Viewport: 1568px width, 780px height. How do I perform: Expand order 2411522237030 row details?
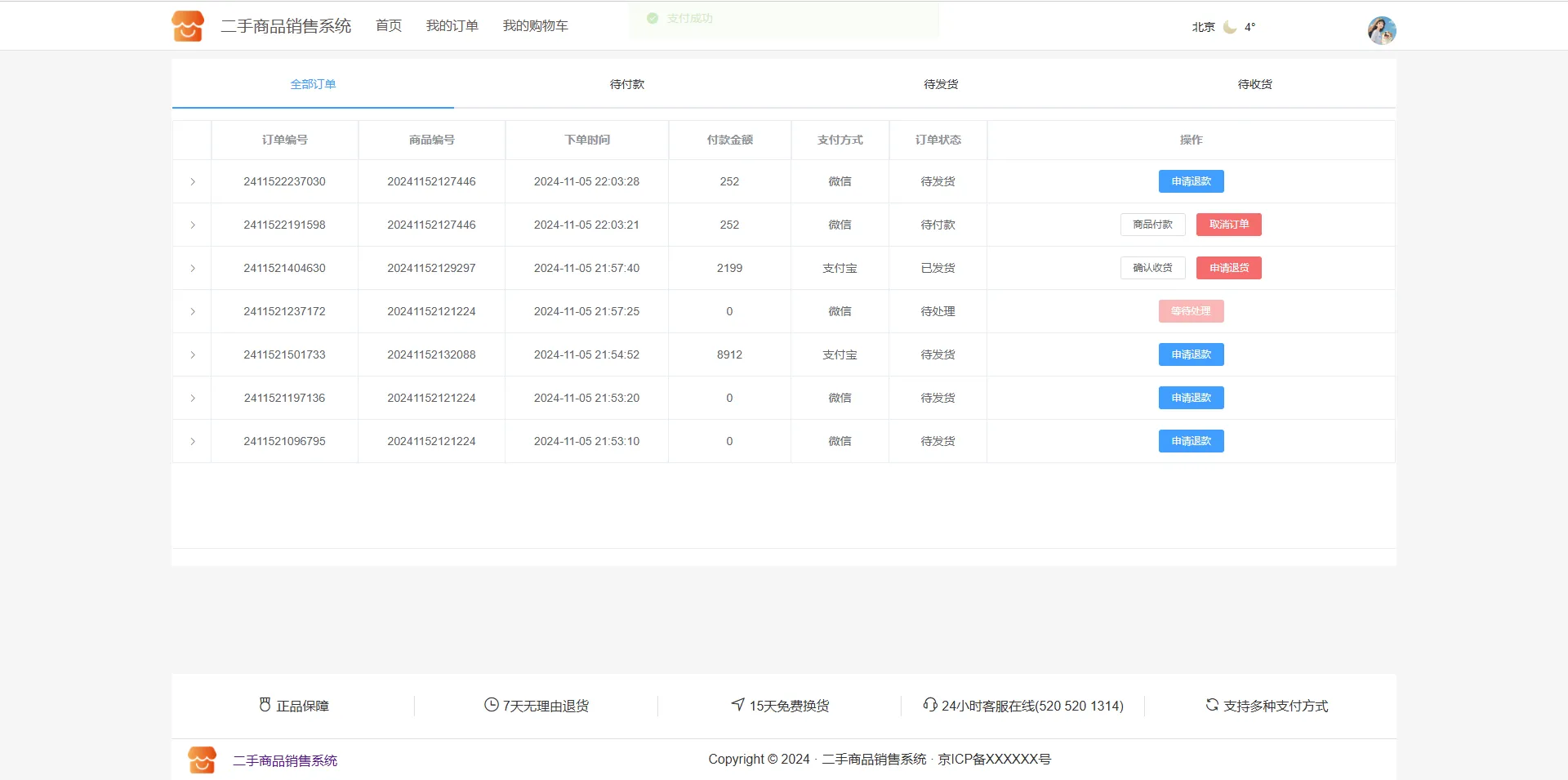coord(193,181)
